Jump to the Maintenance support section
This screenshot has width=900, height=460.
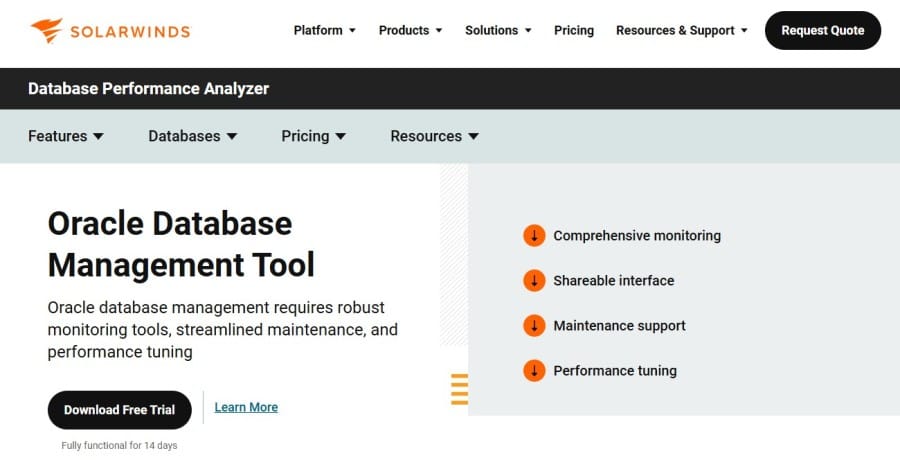coord(619,326)
